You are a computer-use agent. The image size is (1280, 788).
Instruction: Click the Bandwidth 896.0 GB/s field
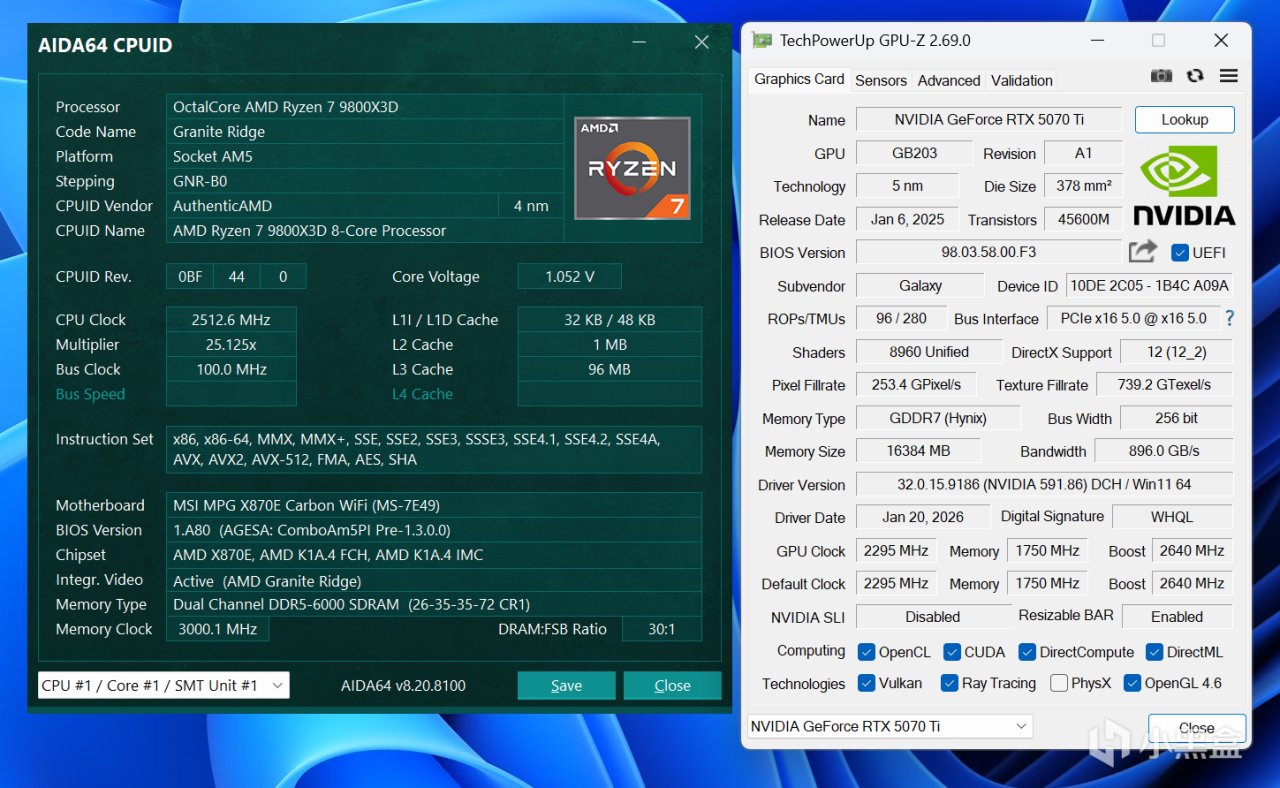(x=1164, y=451)
